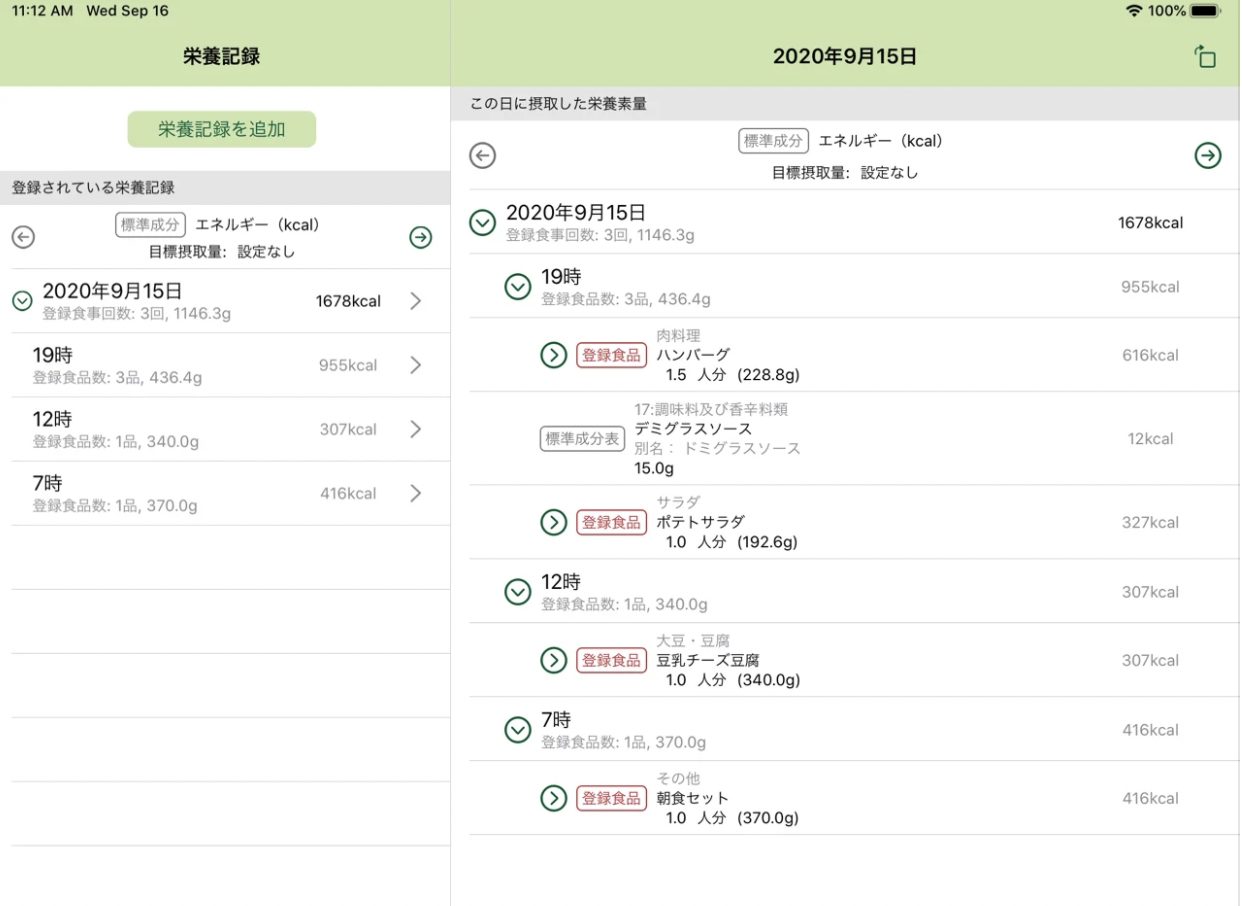This screenshot has width=1242, height=906.
Task: Tap the 登録食品 tag beside ハンバーグ
Action: [611, 355]
